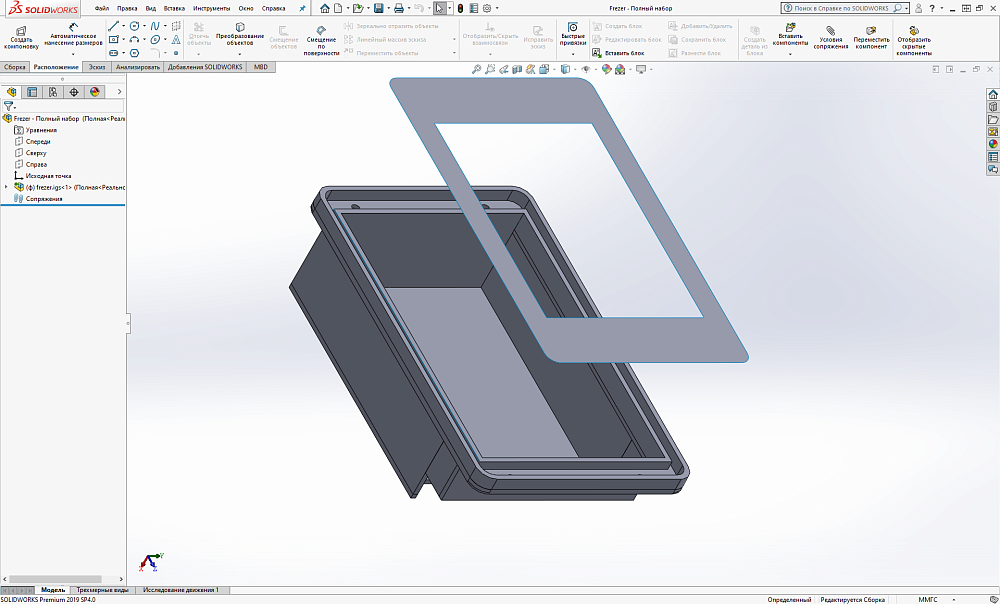The image size is (1000, 604).
Task: Click Создать компоновку tool
Action: click(x=21, y=38)
